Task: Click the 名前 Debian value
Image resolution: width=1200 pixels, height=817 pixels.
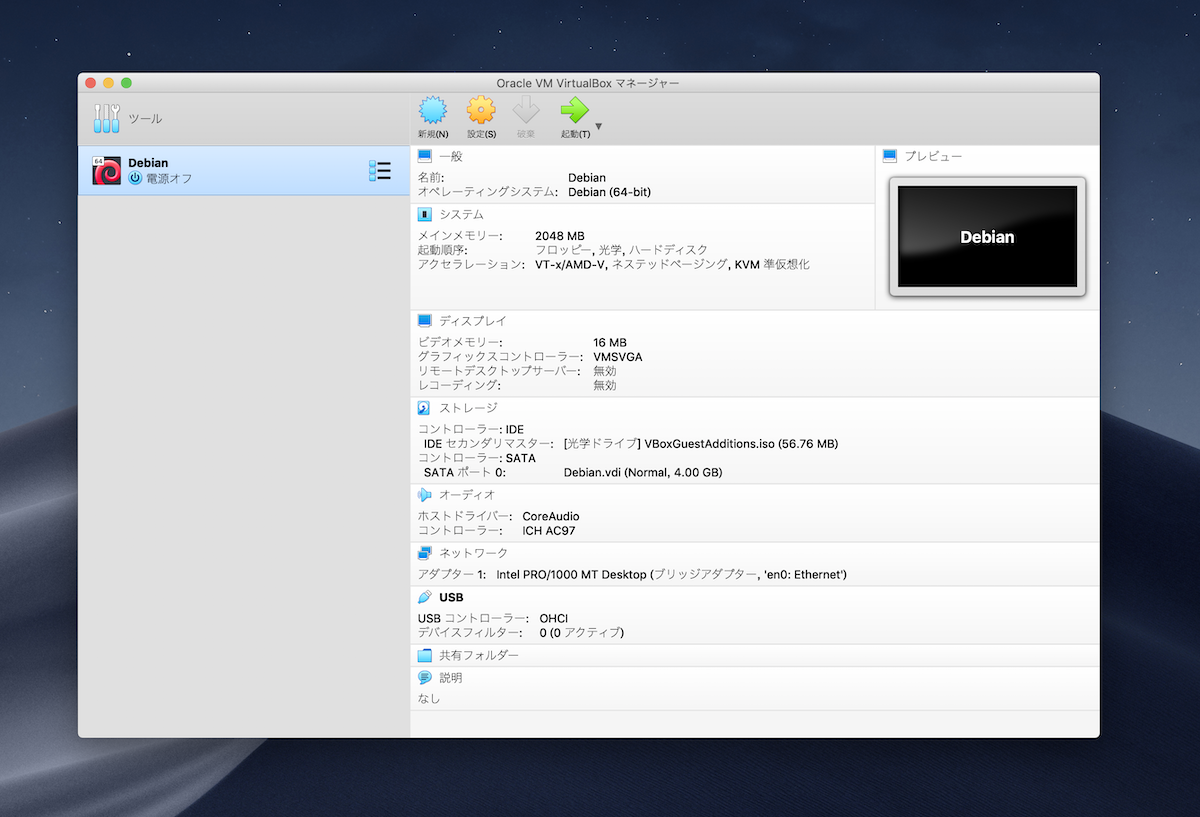Action: click(x=587, y=178)
